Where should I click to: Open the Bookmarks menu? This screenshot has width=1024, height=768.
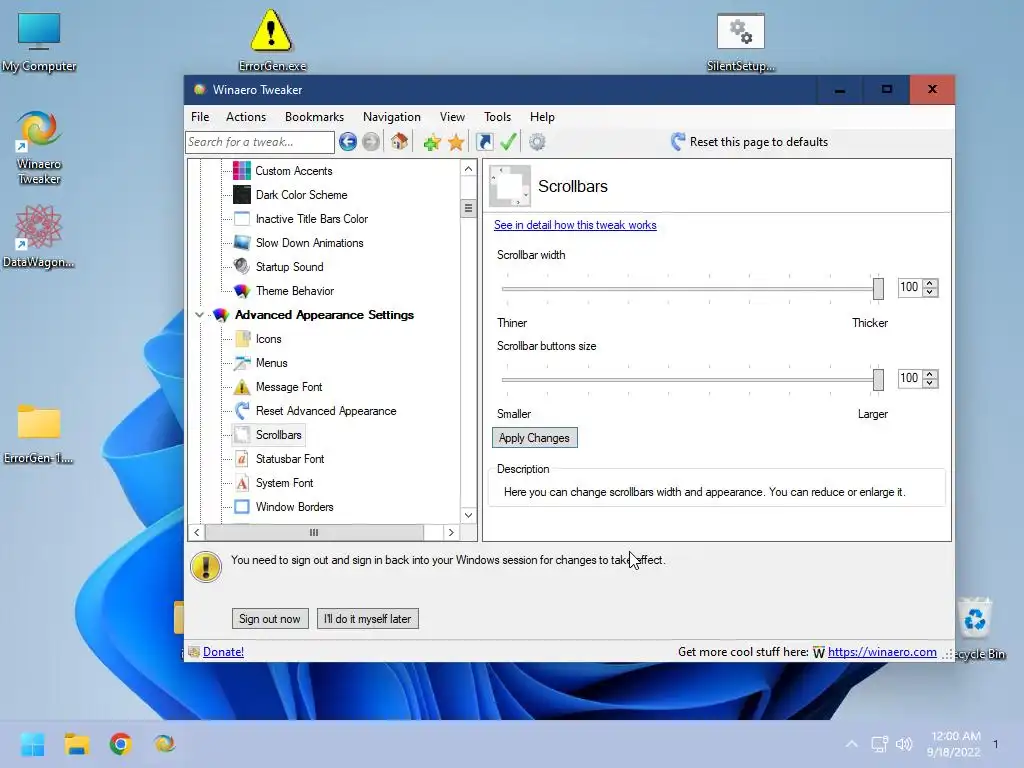[314, 117]
